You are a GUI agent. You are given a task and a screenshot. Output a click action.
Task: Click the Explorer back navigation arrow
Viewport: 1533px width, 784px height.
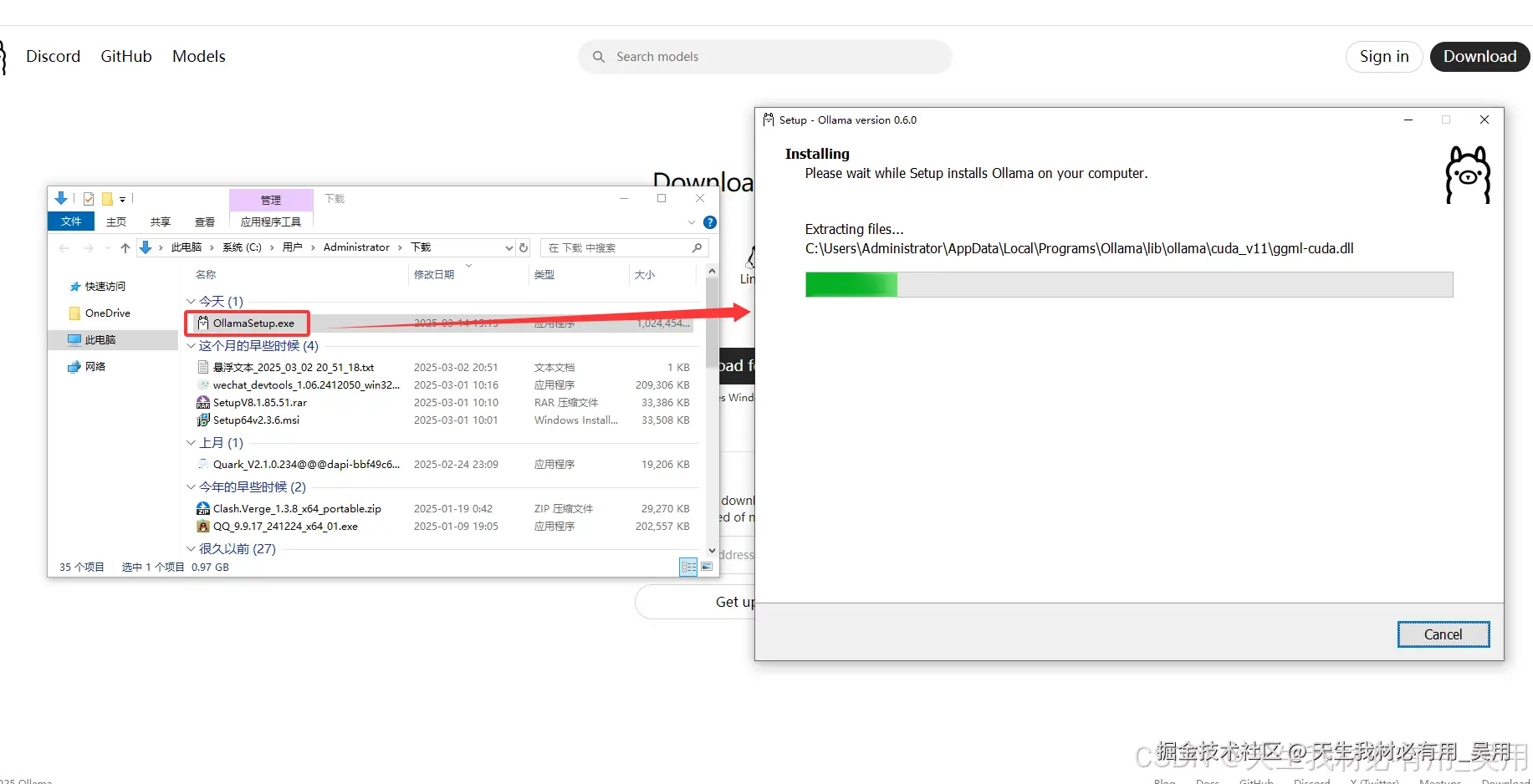point(64,247)
